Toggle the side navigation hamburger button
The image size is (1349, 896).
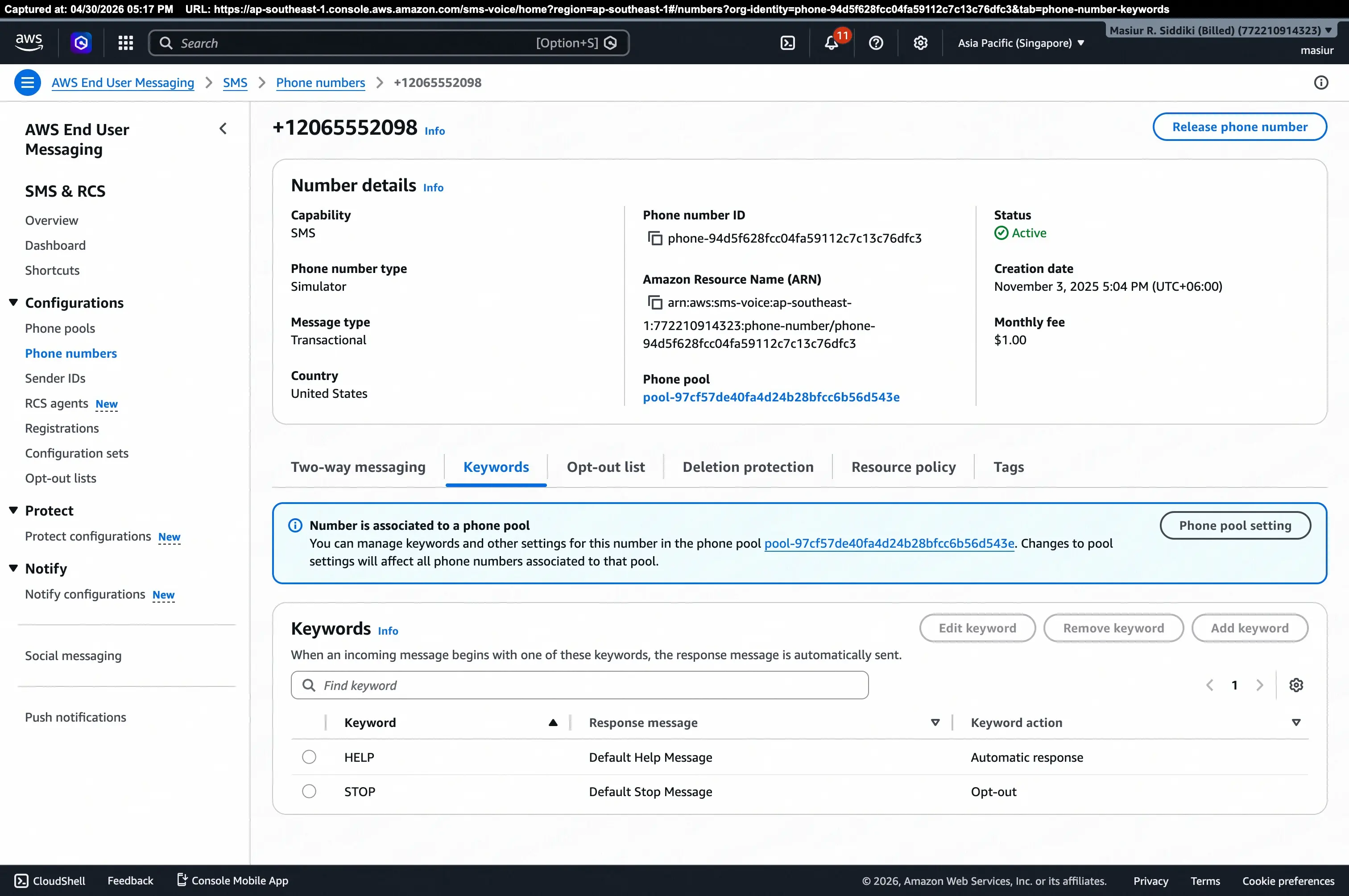28,83
